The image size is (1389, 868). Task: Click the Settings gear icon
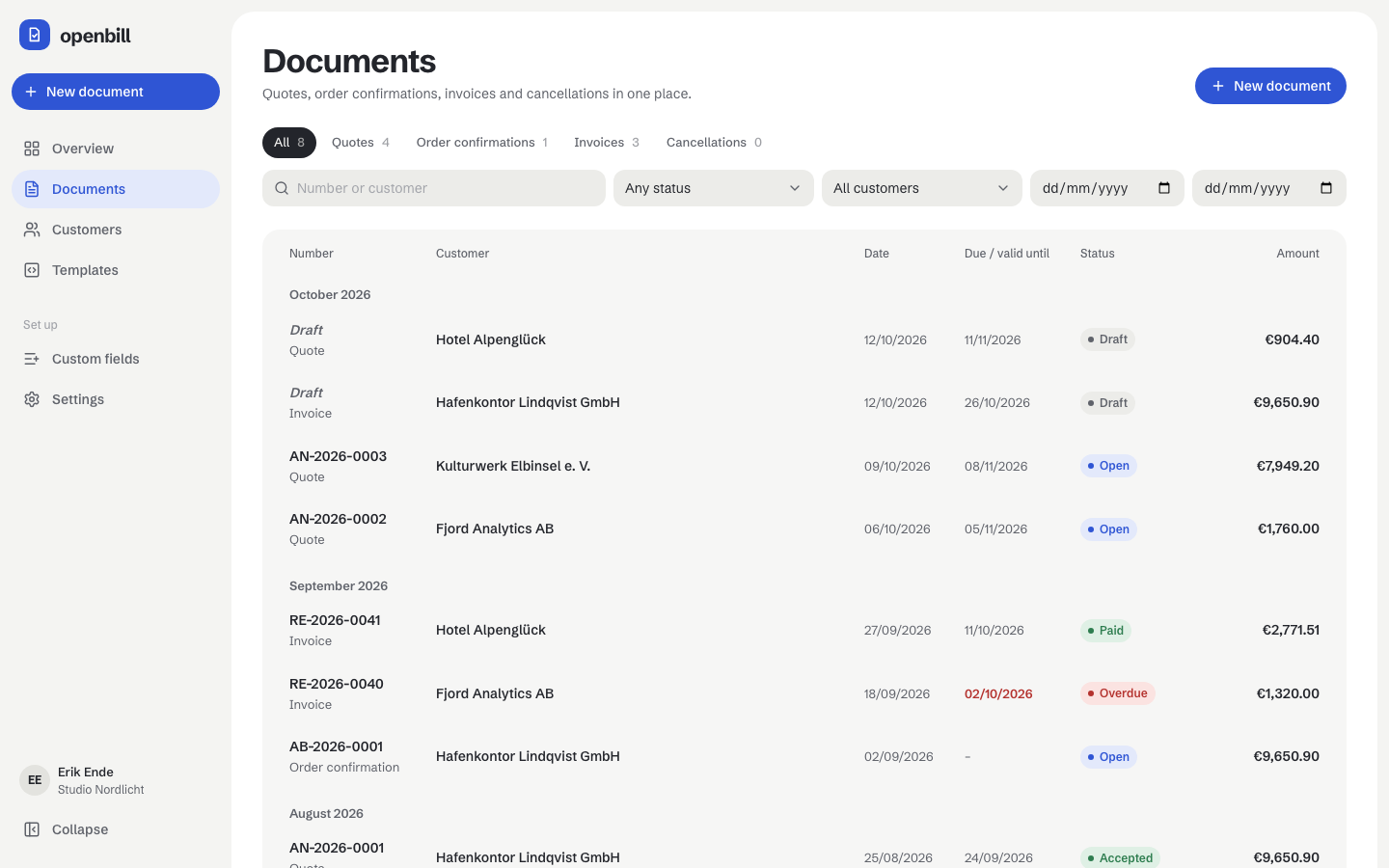pyautogui.click(x=32, y=399)
